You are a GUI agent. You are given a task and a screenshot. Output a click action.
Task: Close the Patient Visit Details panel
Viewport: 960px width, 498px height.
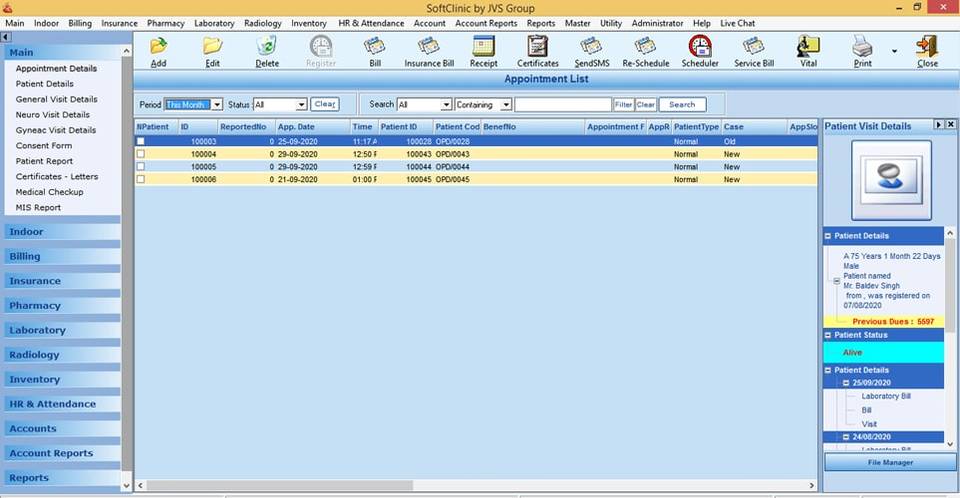pos(951,124)
